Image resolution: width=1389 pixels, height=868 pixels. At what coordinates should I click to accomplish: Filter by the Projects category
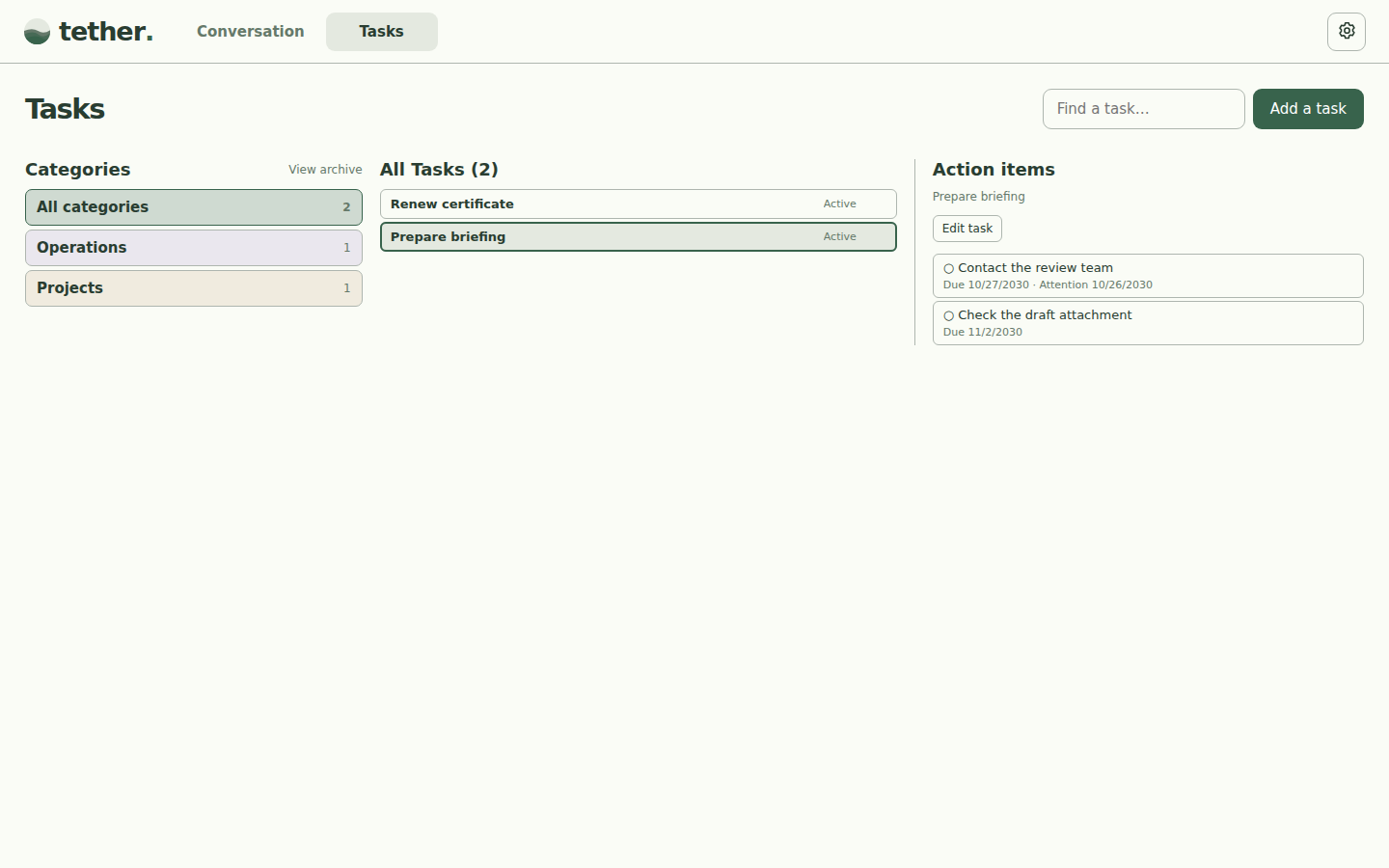point(194,288)
